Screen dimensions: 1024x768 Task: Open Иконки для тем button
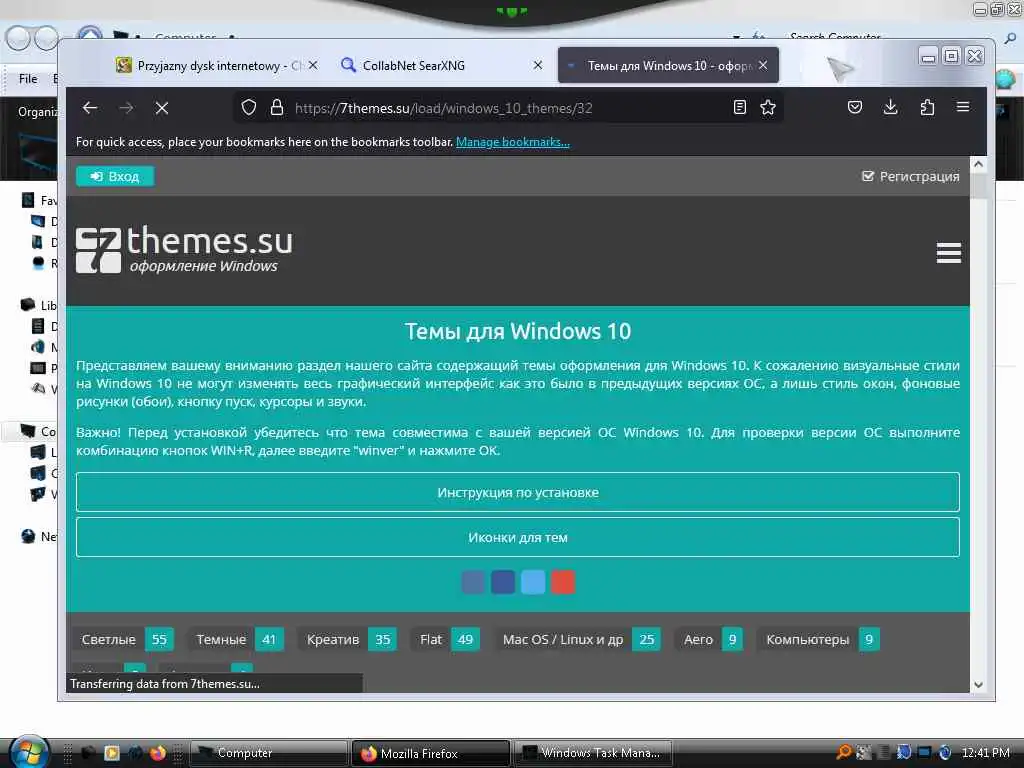pyautogui.click(x=518, y=537)
